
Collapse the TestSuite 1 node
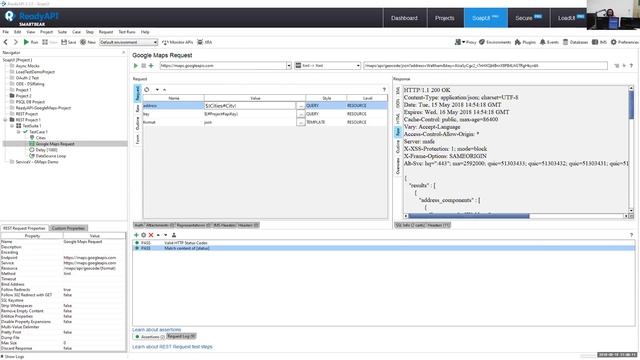click(12, 126)
